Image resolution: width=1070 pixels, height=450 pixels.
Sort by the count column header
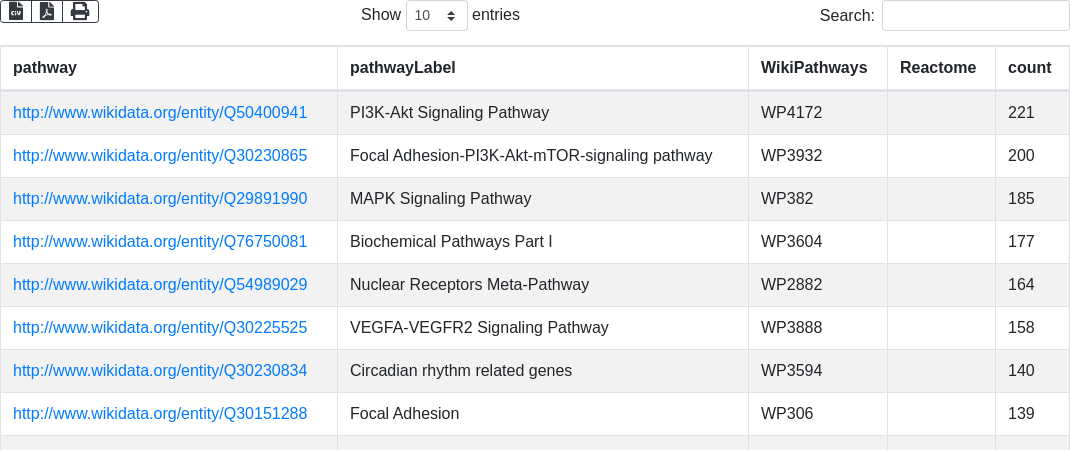[1032, 68]
